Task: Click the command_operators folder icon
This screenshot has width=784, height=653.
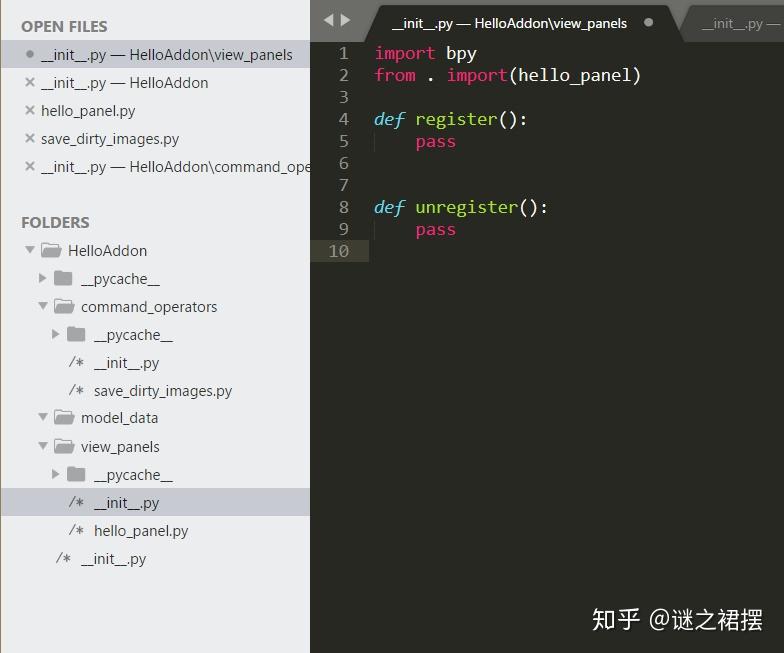Action: [x=64, y=306]
